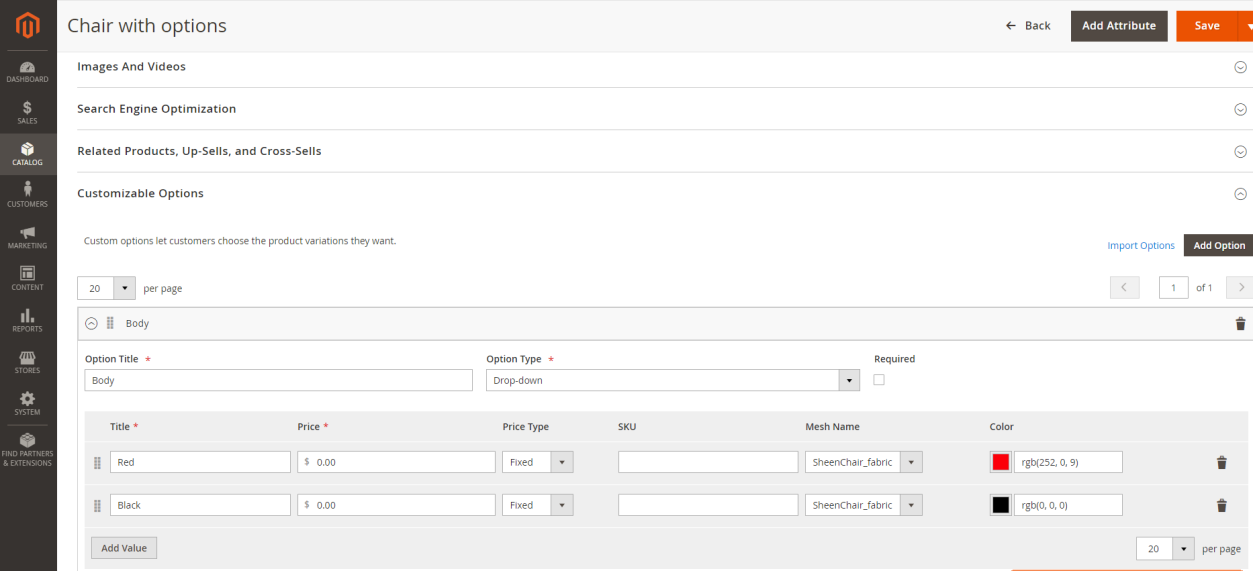This screenshot has width=1253, height=571.
Task: Collapse the Customizable Options section
Action: (1240, 194)
